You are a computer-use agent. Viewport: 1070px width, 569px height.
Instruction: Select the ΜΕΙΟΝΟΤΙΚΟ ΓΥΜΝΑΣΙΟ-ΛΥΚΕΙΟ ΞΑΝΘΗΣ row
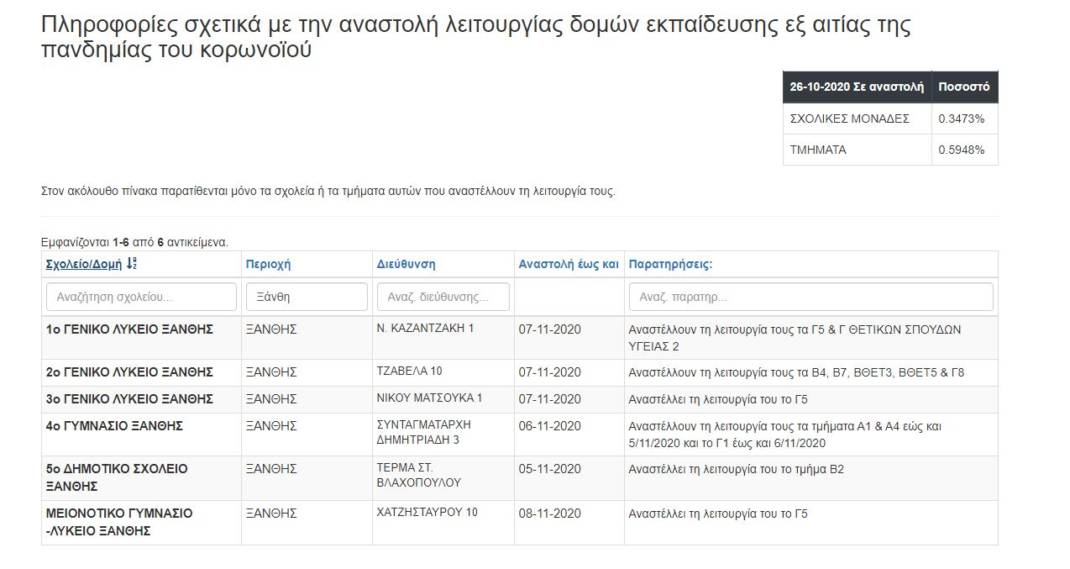[x=520, y=523]
